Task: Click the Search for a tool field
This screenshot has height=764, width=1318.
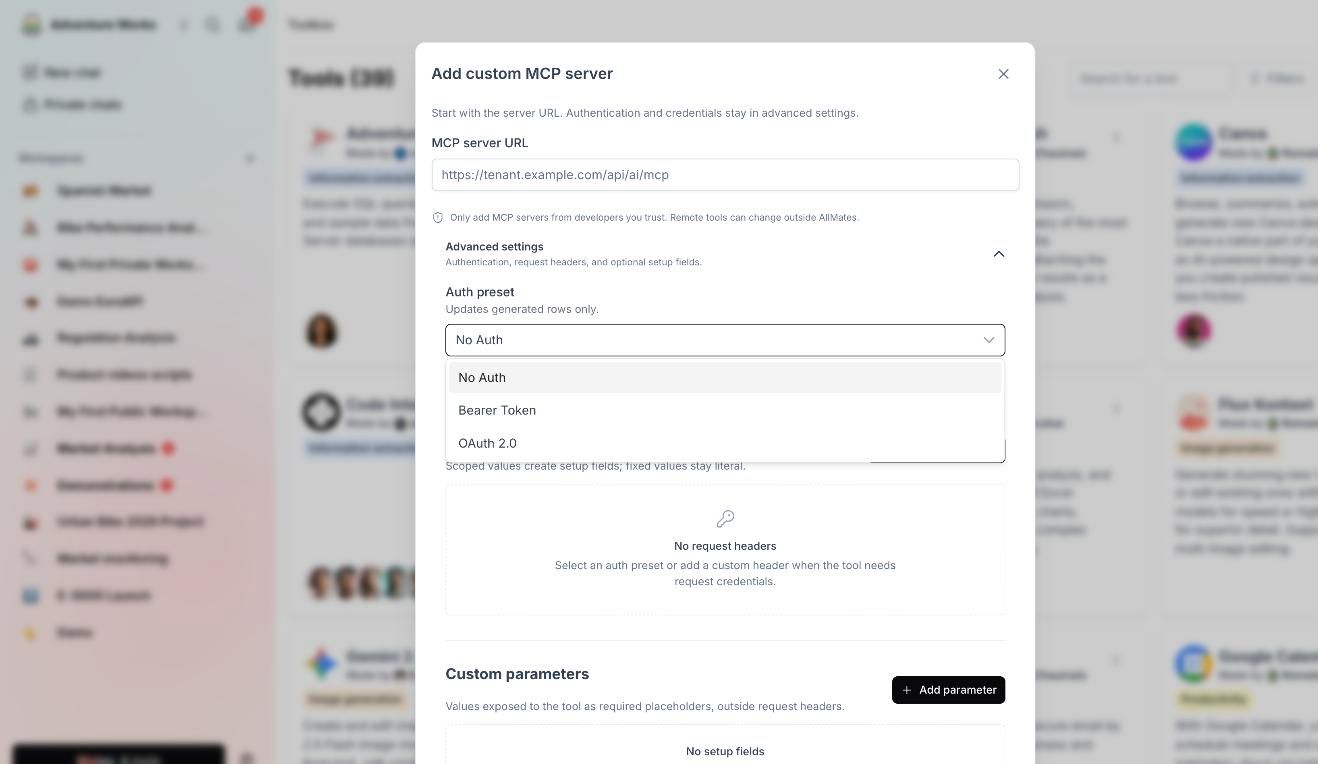Action: tap(1150, 78)
